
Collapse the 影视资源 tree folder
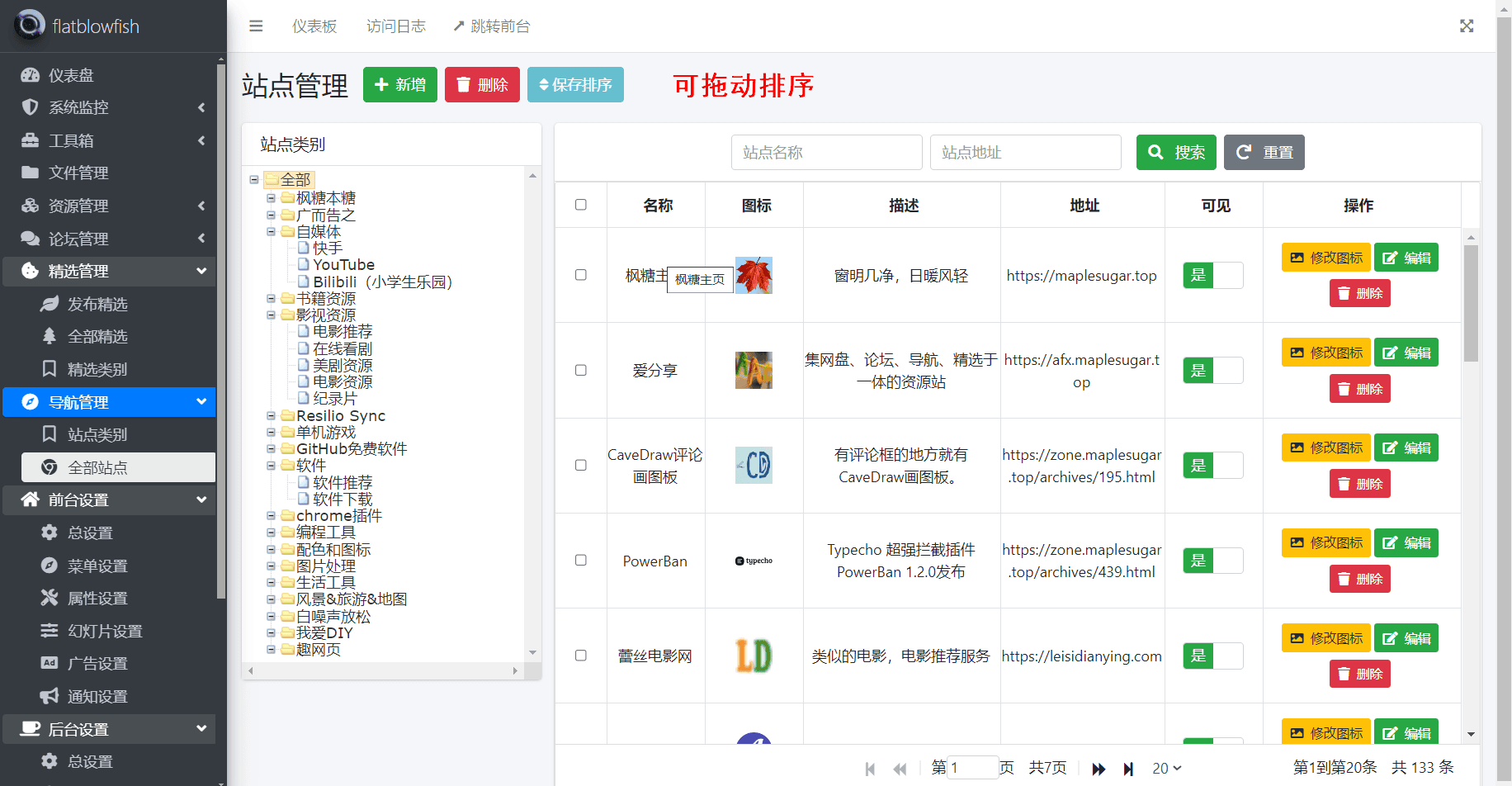[271, 315]
